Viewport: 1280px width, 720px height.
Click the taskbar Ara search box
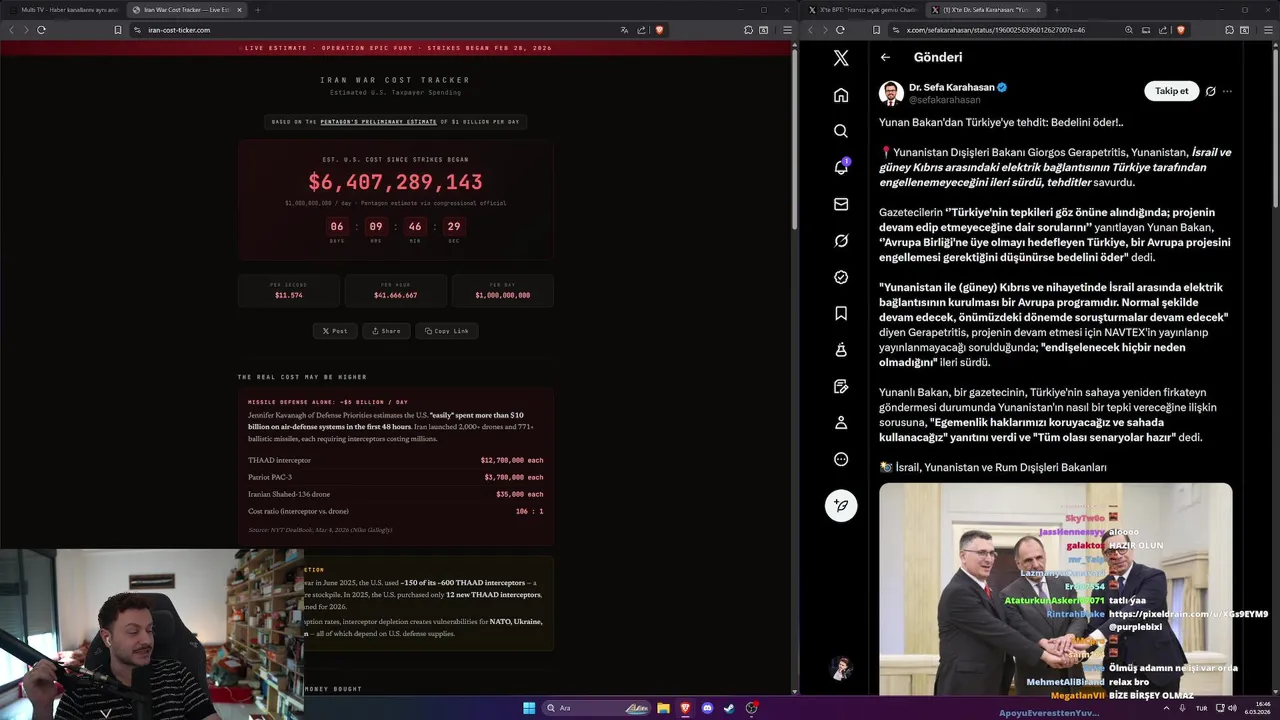click(x=597, y=708)
